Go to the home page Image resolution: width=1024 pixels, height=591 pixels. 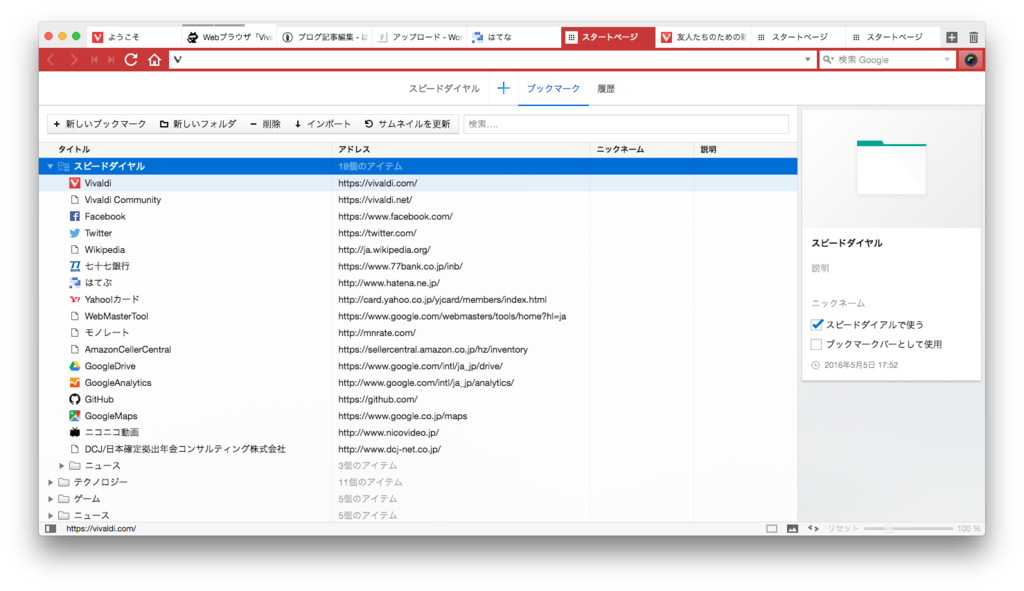(154, 60)
